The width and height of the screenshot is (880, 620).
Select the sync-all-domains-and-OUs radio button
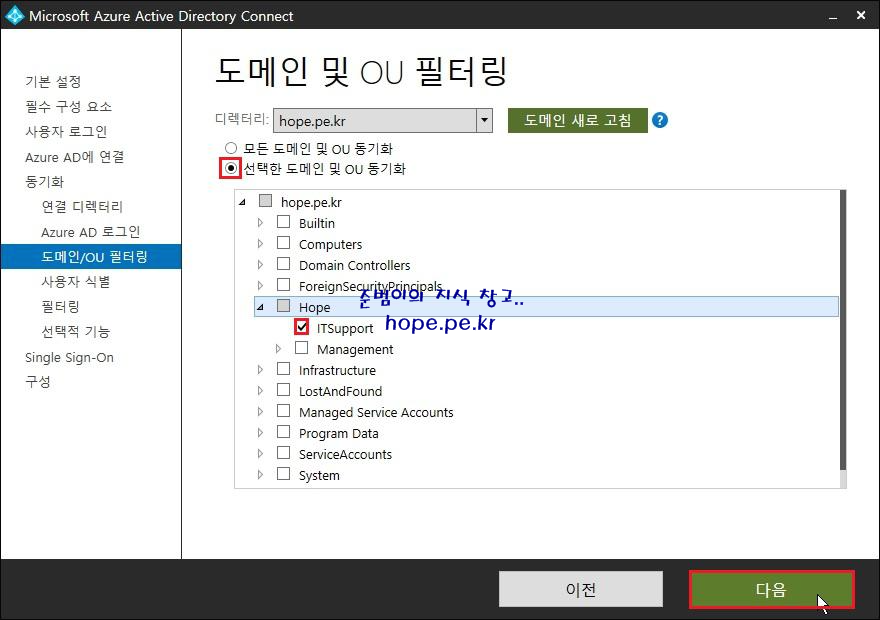point(231,148)
